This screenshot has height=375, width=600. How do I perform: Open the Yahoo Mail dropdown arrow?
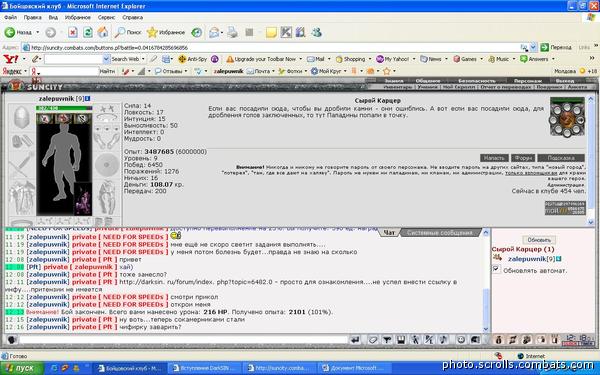click(328, 59)
